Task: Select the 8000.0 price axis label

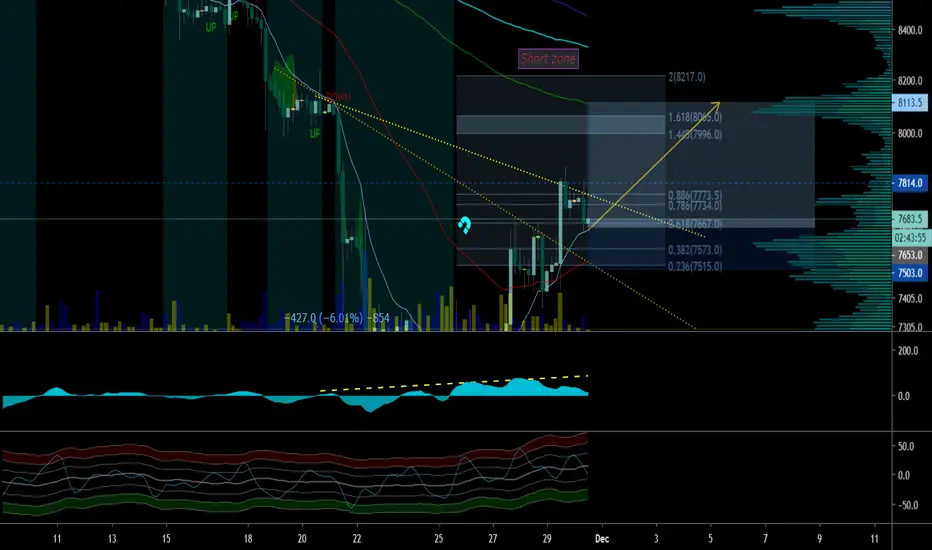Action: (910, 133)
